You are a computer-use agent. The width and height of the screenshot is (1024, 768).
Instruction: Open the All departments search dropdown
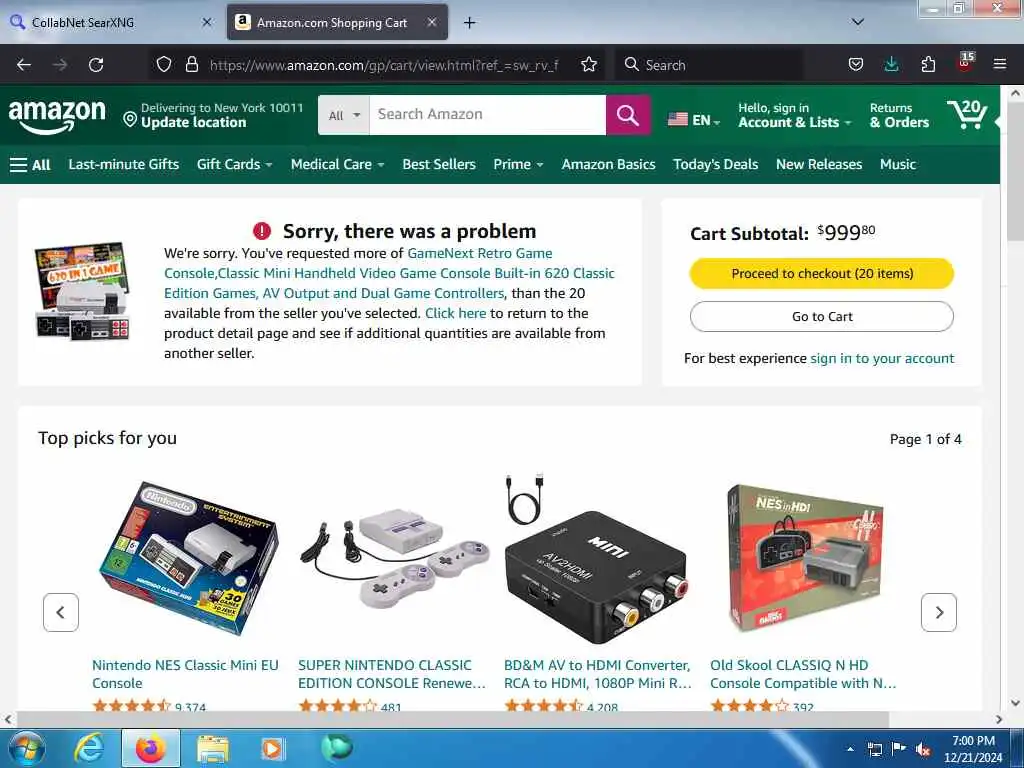click(x=344, y=115)
